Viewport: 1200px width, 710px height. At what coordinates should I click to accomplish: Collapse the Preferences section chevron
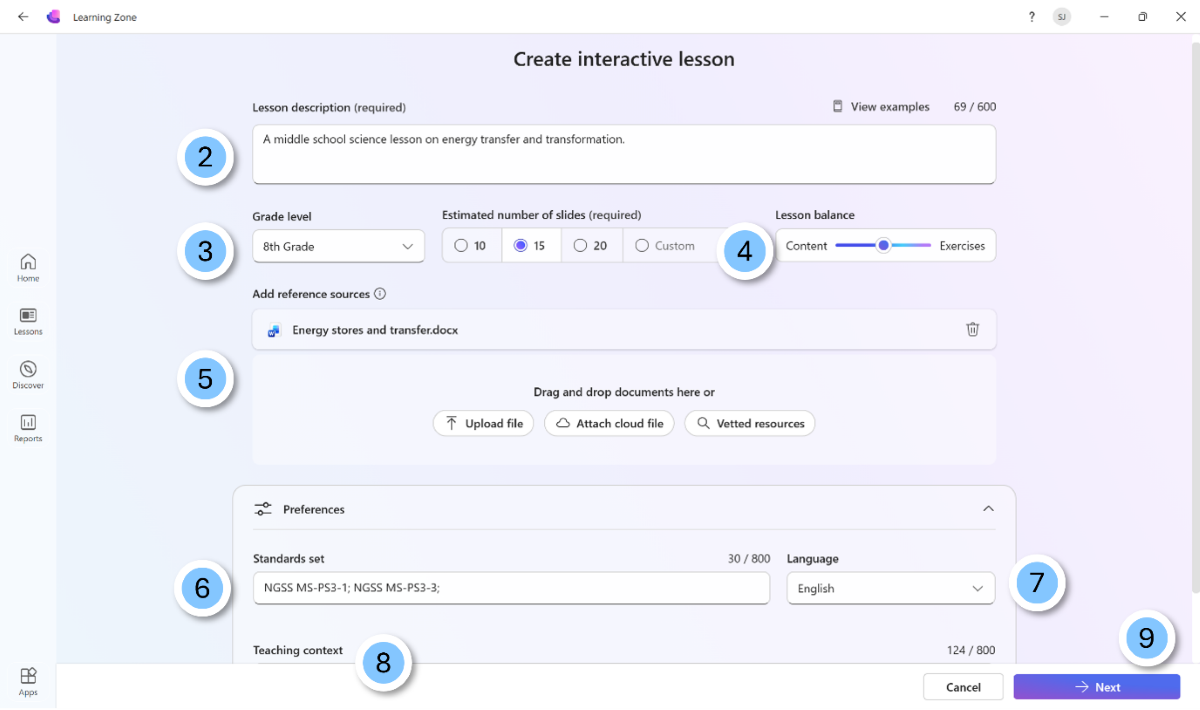[x=988, y=509]
